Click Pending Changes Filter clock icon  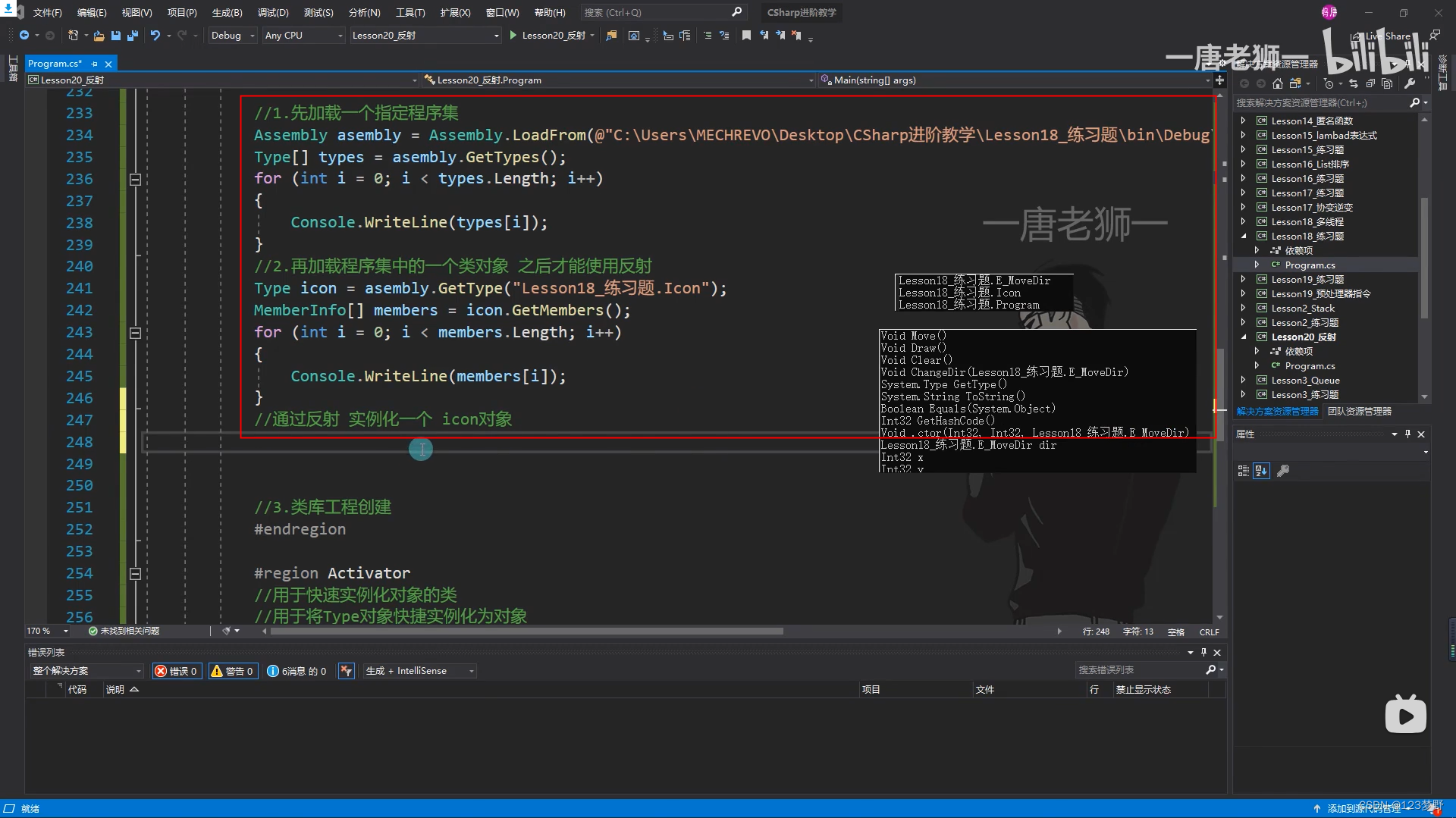tap(1329, 83)
